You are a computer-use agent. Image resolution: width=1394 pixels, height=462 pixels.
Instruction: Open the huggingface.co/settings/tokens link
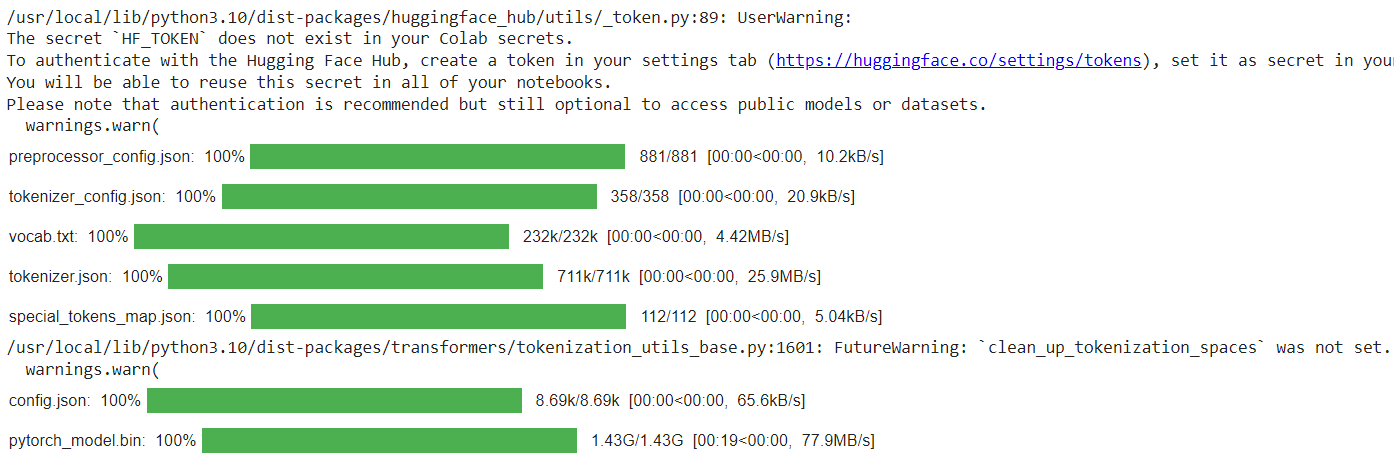pyautogui.click(x=959, y=60)
